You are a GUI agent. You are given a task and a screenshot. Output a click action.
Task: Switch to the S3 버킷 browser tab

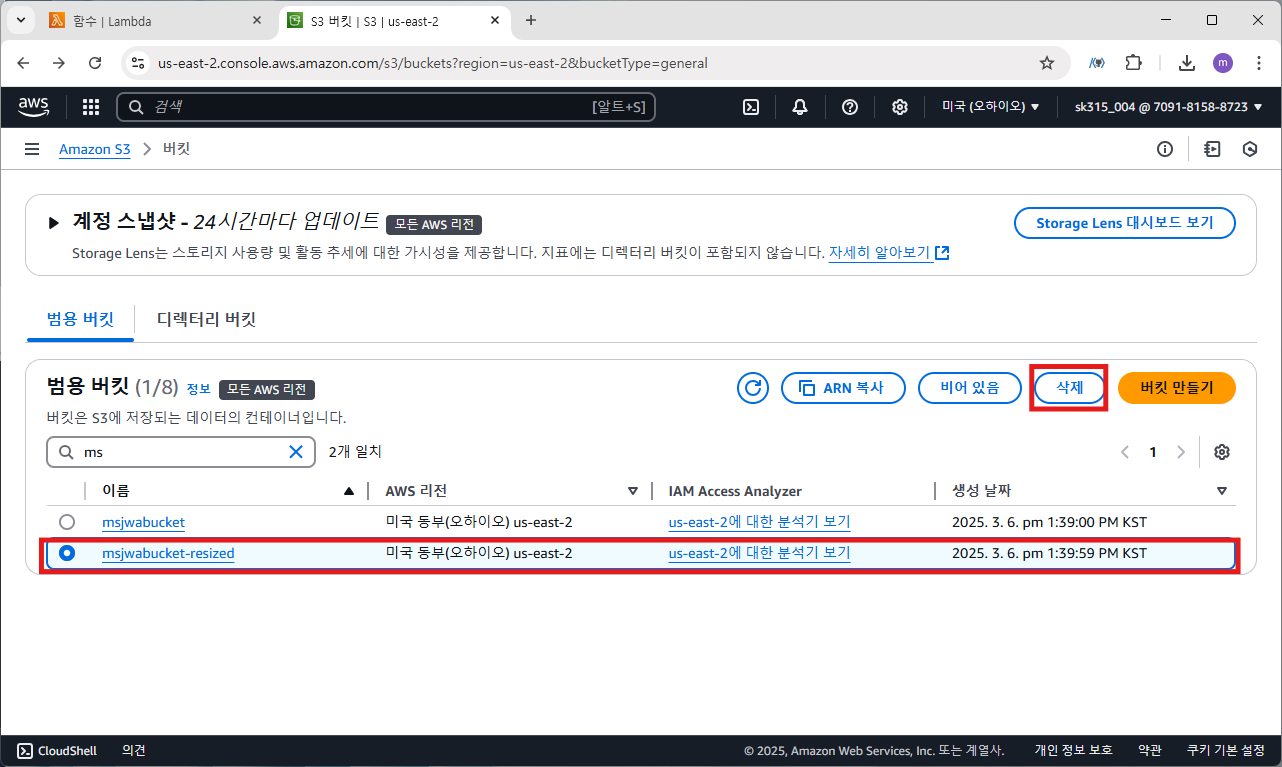tap(395, 20)
